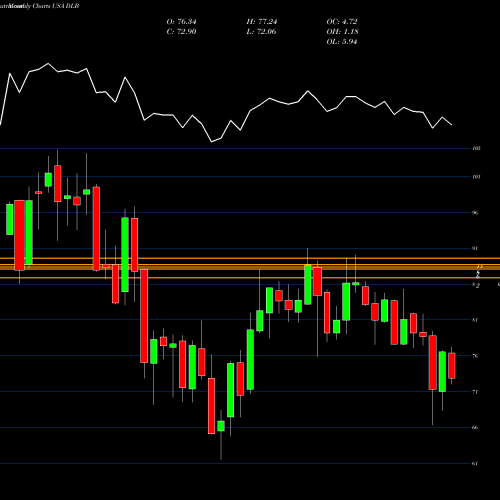Click the low value "L: 72.06"
This screenshot has width=500, height=500.
tap(261, 32)
